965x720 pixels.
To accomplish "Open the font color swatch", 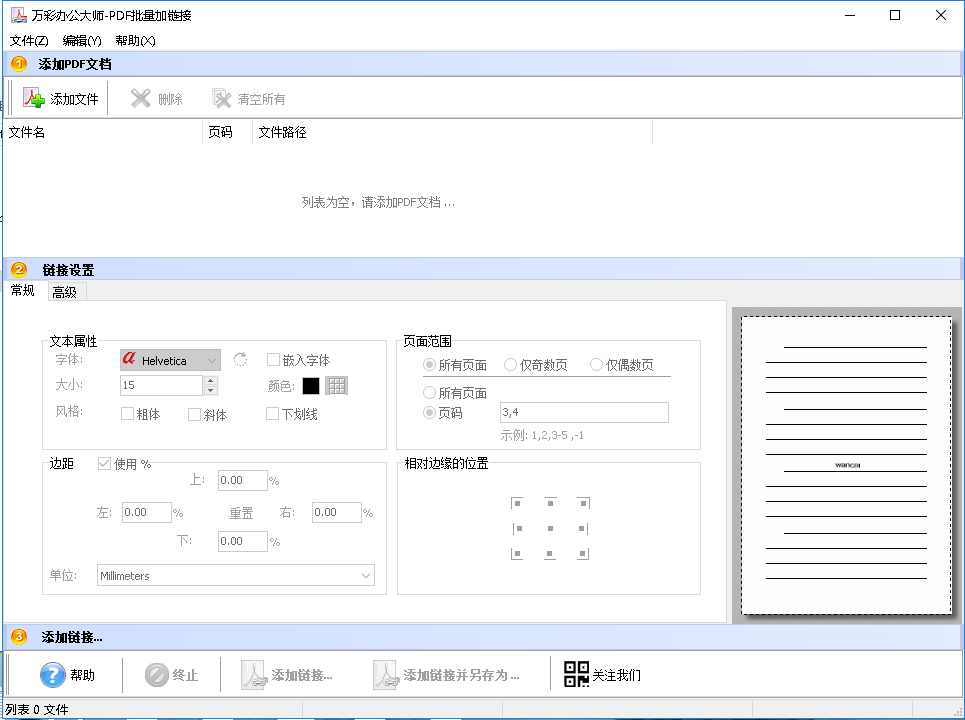I will 311,385.
